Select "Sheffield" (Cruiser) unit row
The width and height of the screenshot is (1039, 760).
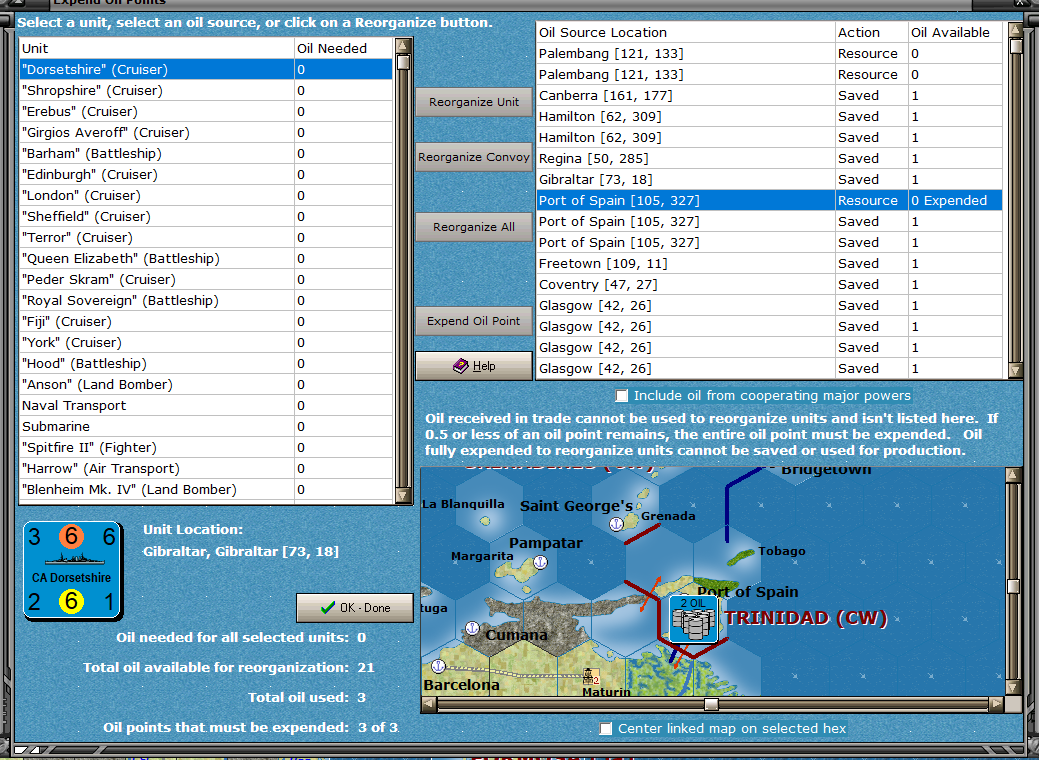[206, 217]
